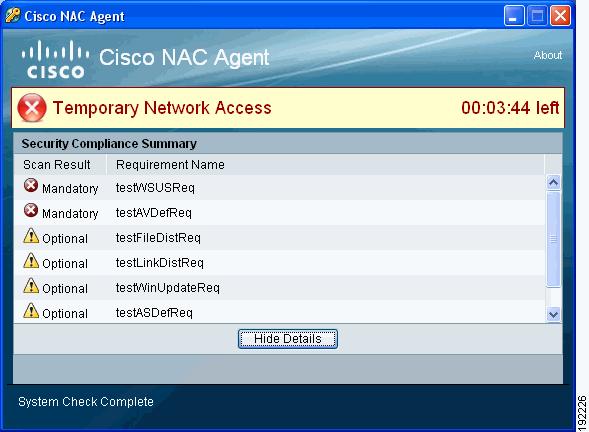This screenshot has width=589, height=432.
Task: Click the 00:03:44 left countdown timer
Action: tap(510, 108)
